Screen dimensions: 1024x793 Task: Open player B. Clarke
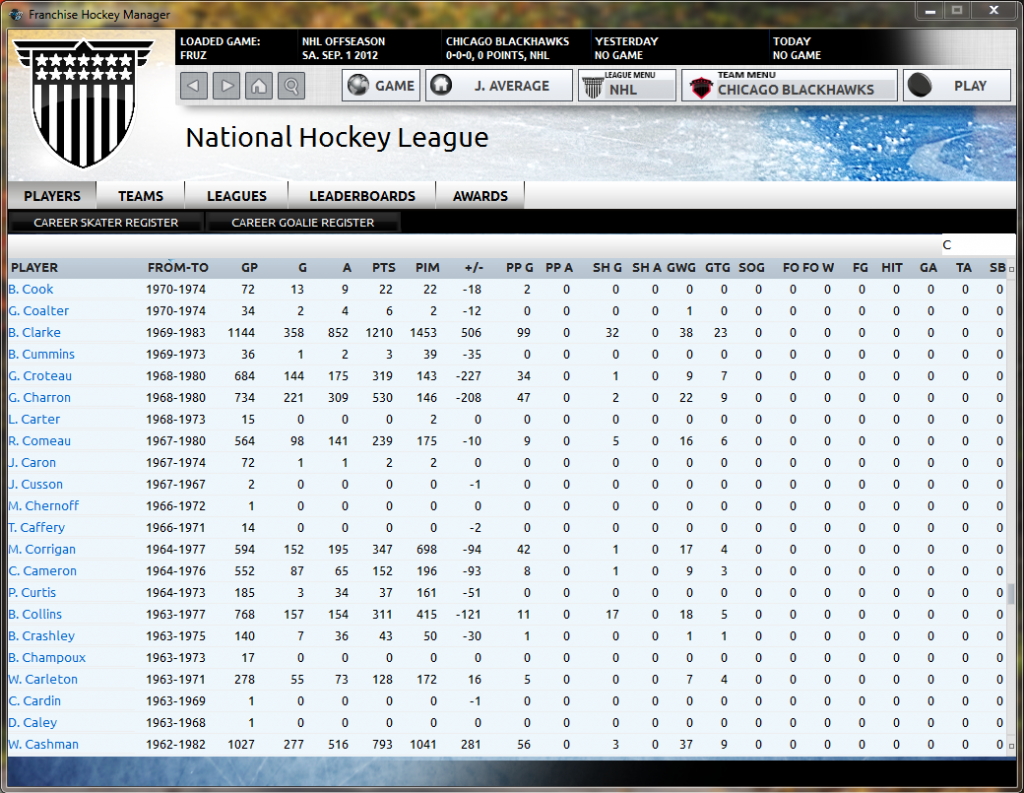point(35,332)
